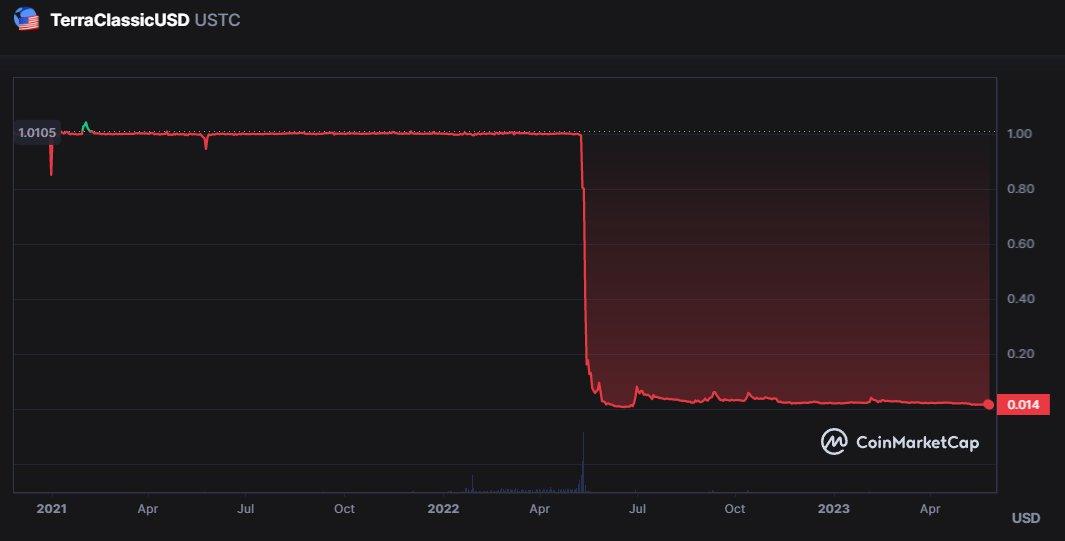Click the USD currency label
Viewport: 1065px width, 541px height.
(1025, 518)
